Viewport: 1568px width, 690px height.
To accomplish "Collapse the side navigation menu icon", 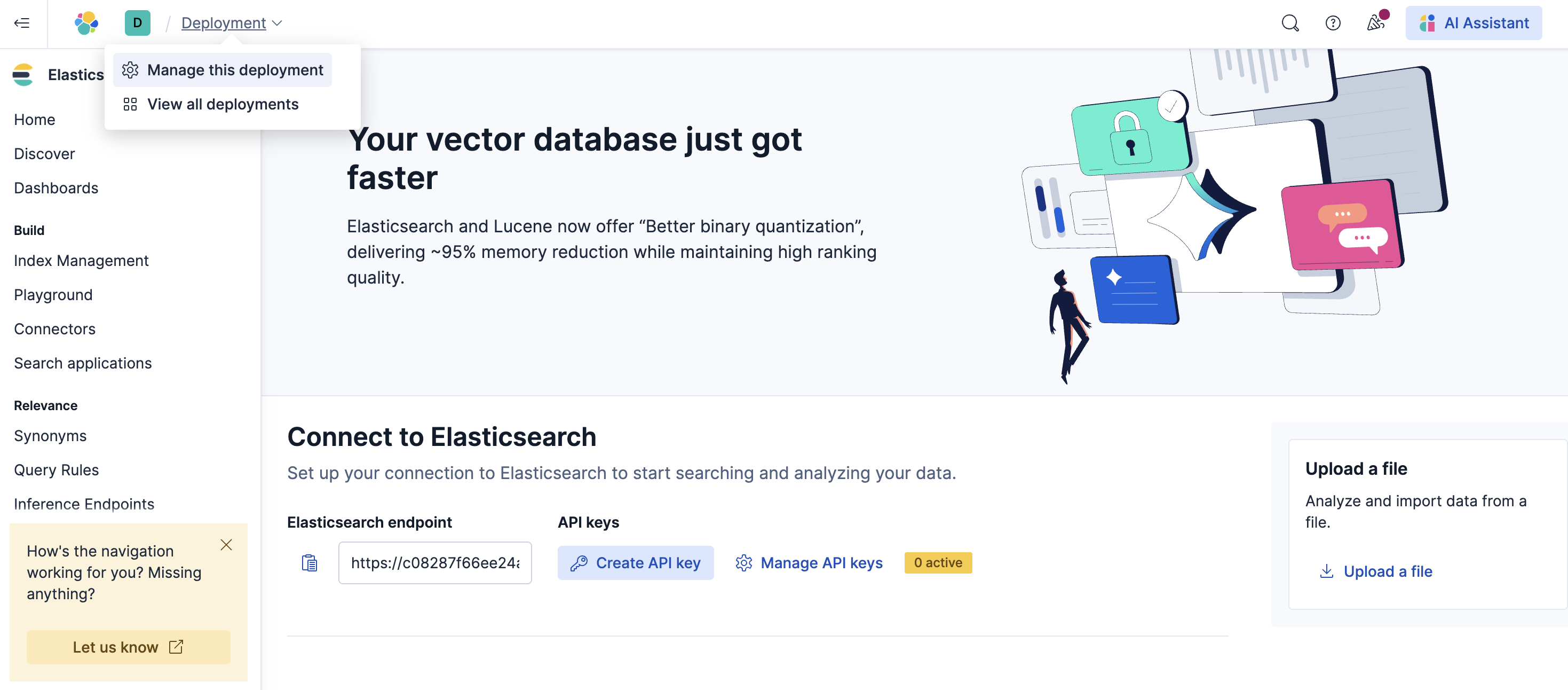I will (x=22, y=23).
